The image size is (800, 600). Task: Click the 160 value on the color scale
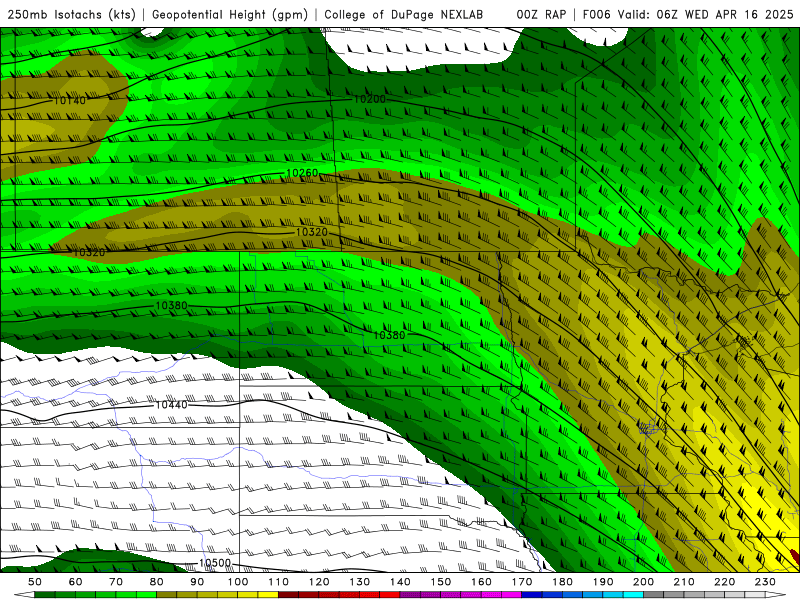pos(481,582)
